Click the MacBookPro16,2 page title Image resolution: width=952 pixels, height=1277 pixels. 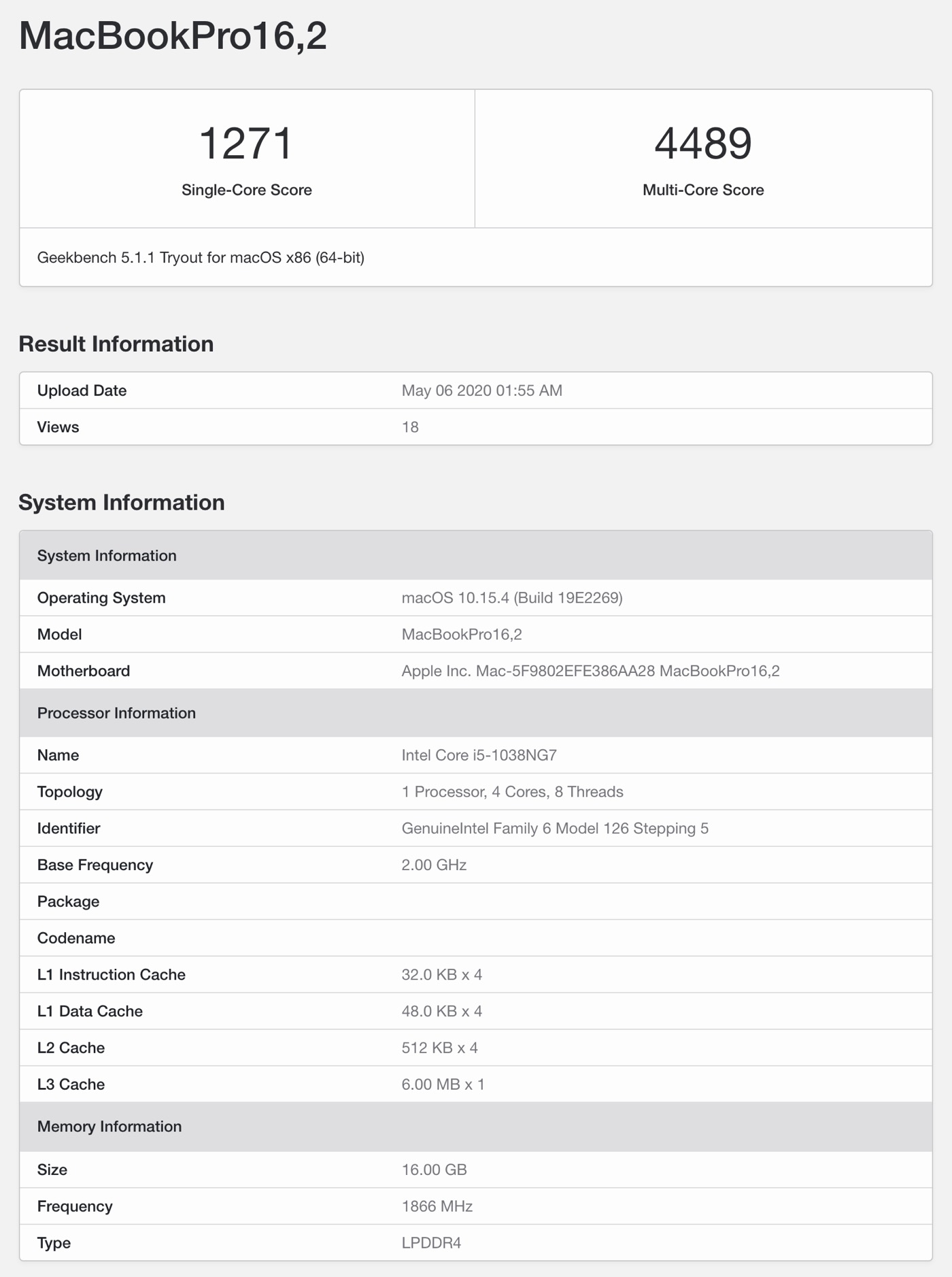coord(173,35)
